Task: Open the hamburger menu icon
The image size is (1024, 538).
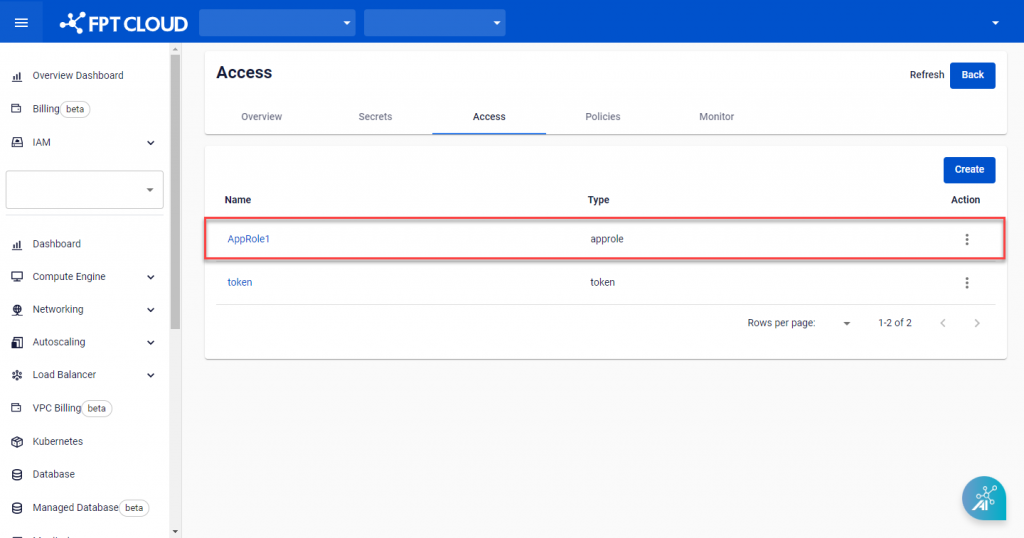Action: [x=21, y=22]
